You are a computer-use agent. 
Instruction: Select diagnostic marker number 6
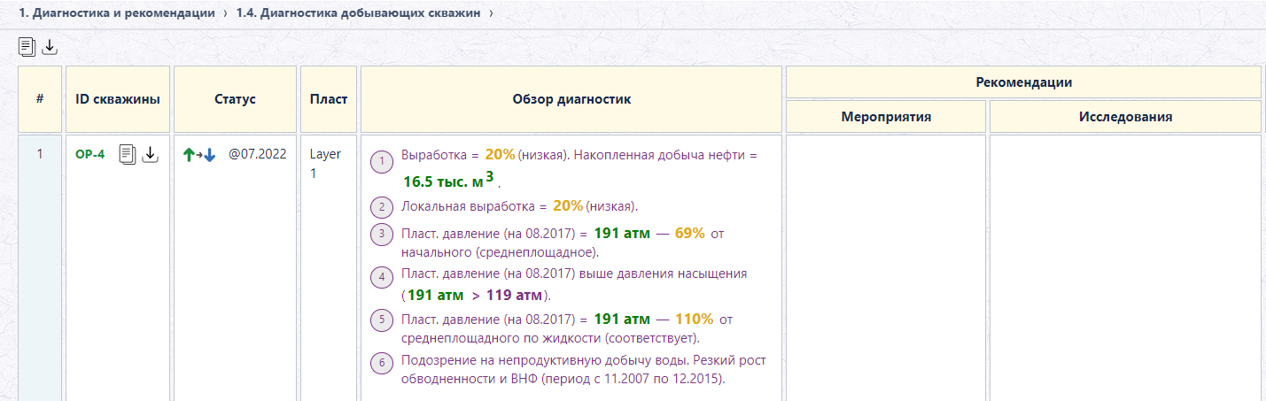[x=381, y=363]
